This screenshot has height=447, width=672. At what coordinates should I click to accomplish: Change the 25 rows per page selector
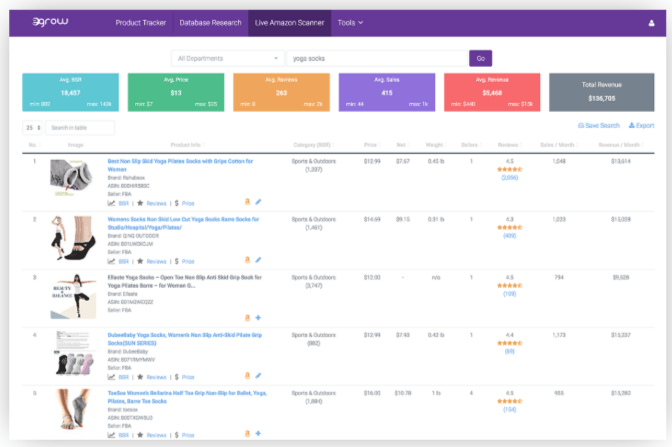tap(32, 128)
